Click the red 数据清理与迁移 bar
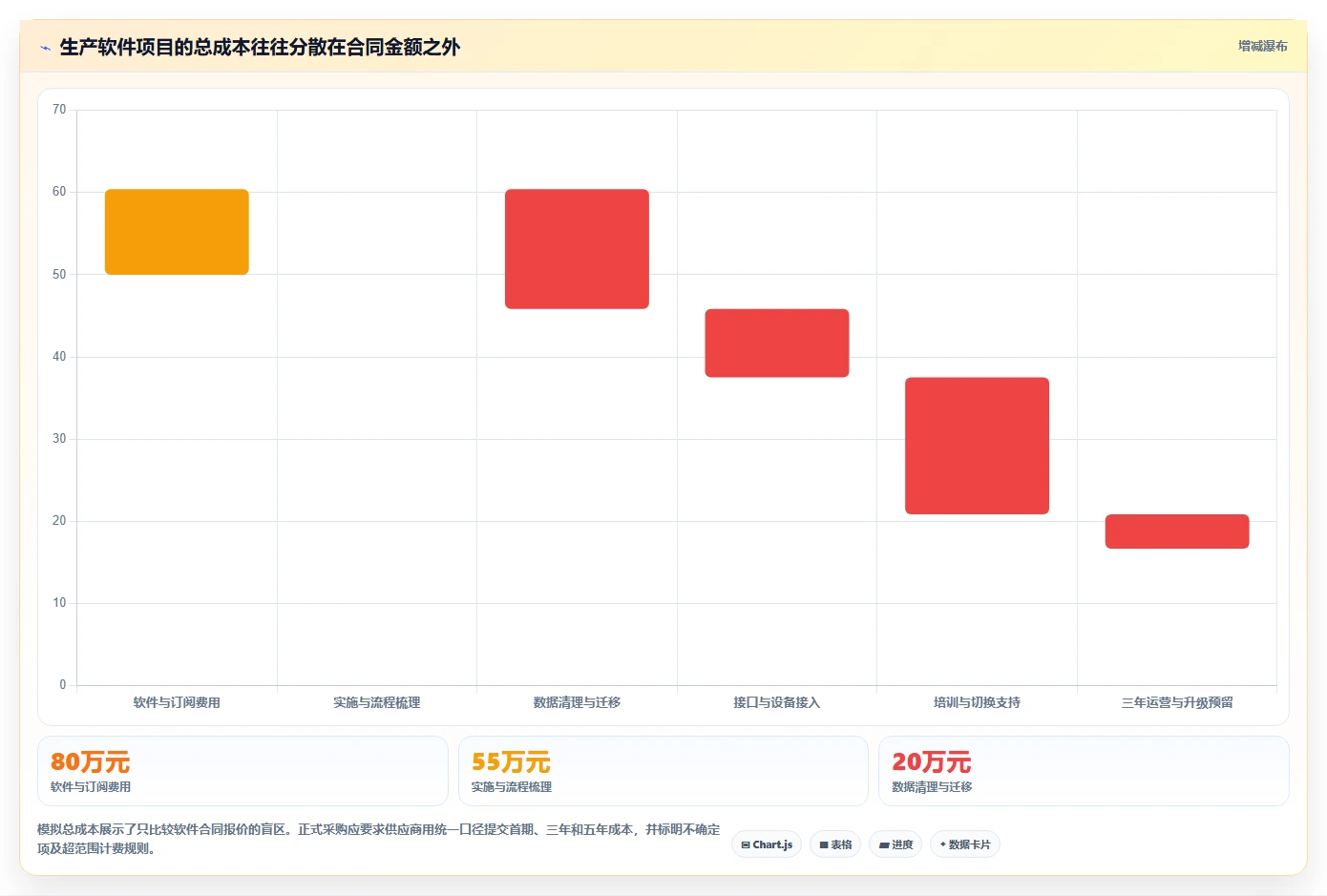Viewport: 1327px width, 896px height. click(x=577, y=249)
